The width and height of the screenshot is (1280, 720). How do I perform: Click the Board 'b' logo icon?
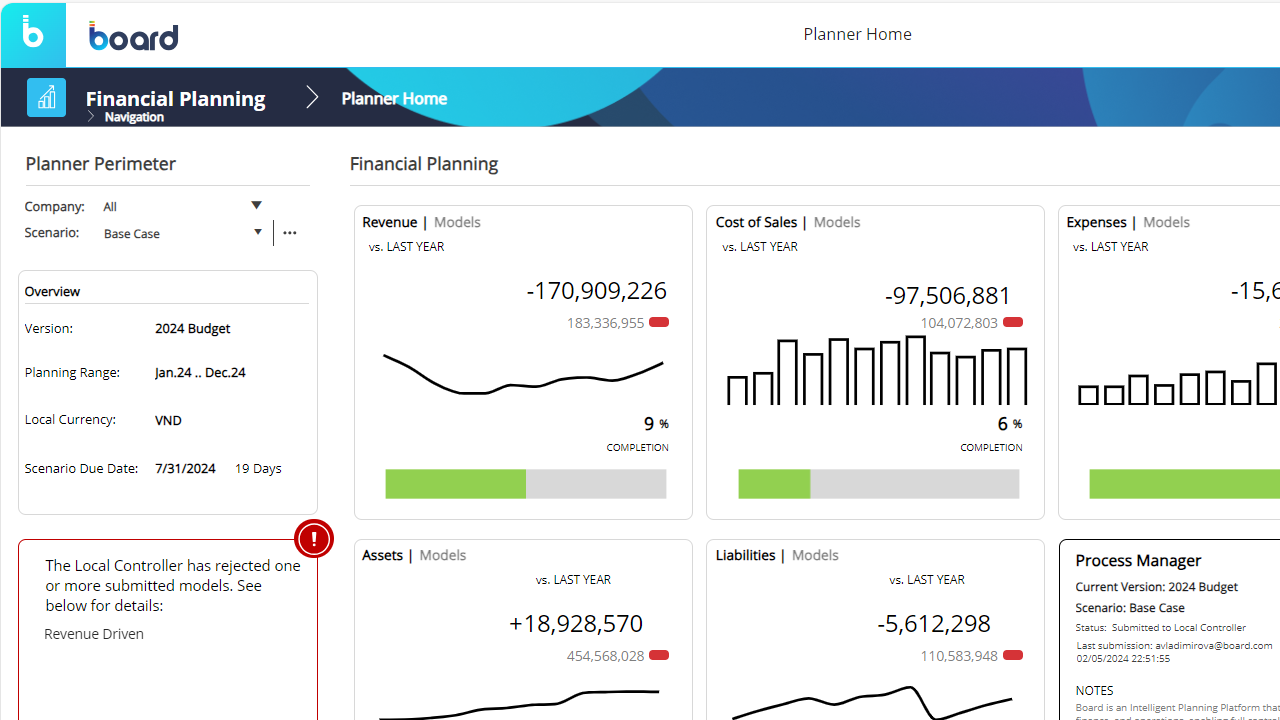(33, 34)
